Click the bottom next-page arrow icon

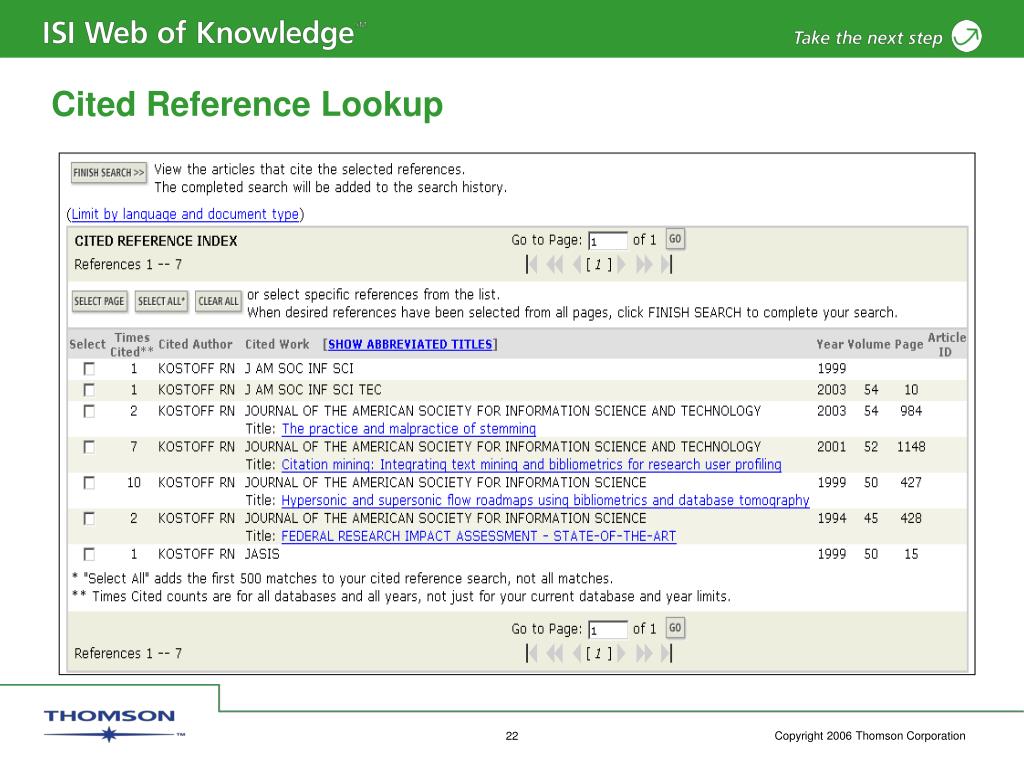click(x=621, y=653)
